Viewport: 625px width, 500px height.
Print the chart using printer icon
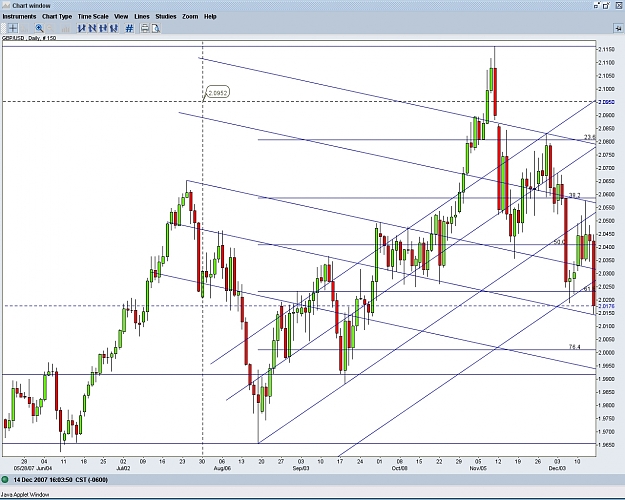click(145, 28)
